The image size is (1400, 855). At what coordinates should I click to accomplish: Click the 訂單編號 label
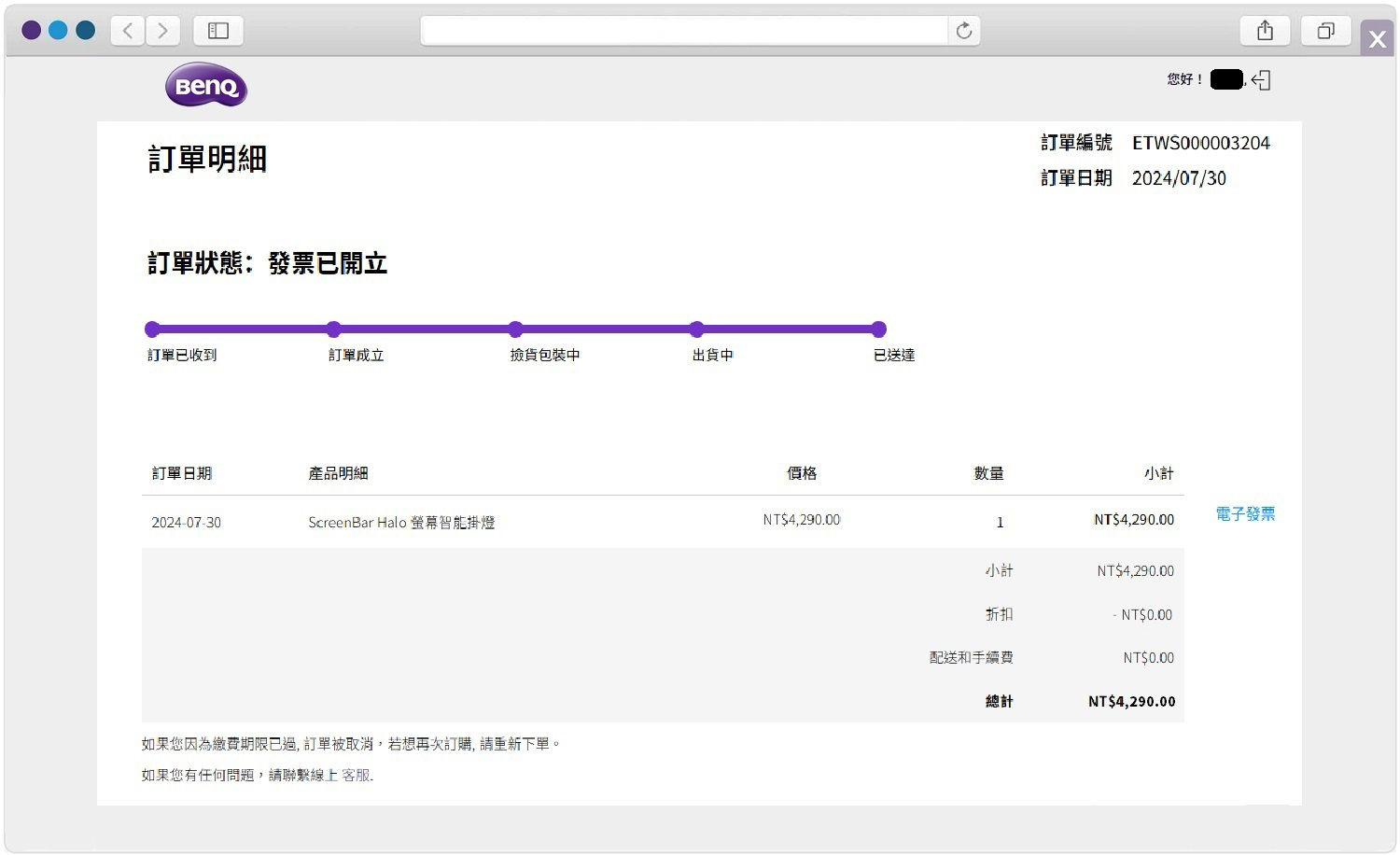click(x=1076, y=143)
